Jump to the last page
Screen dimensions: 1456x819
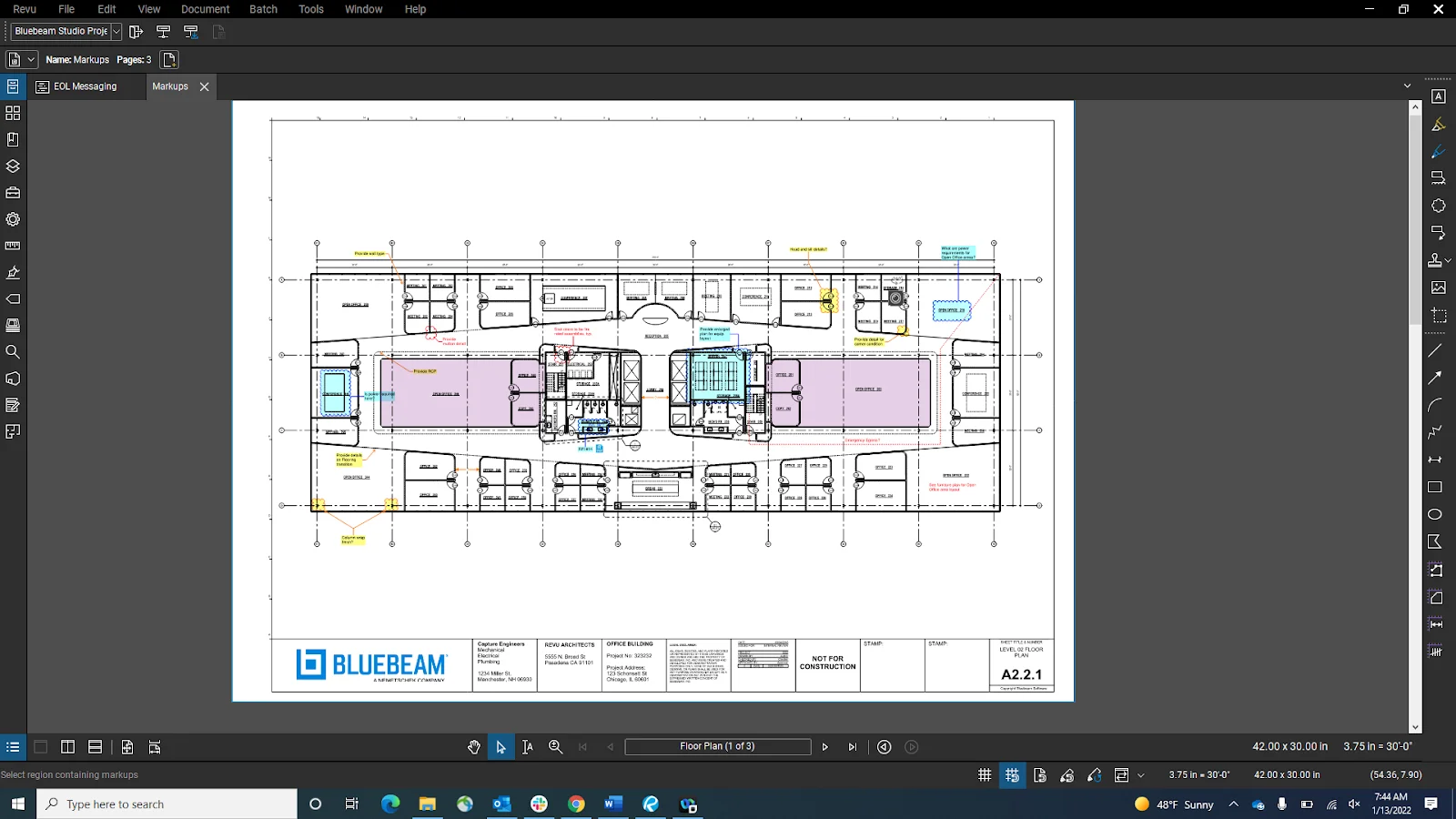[x=852, y=746]
